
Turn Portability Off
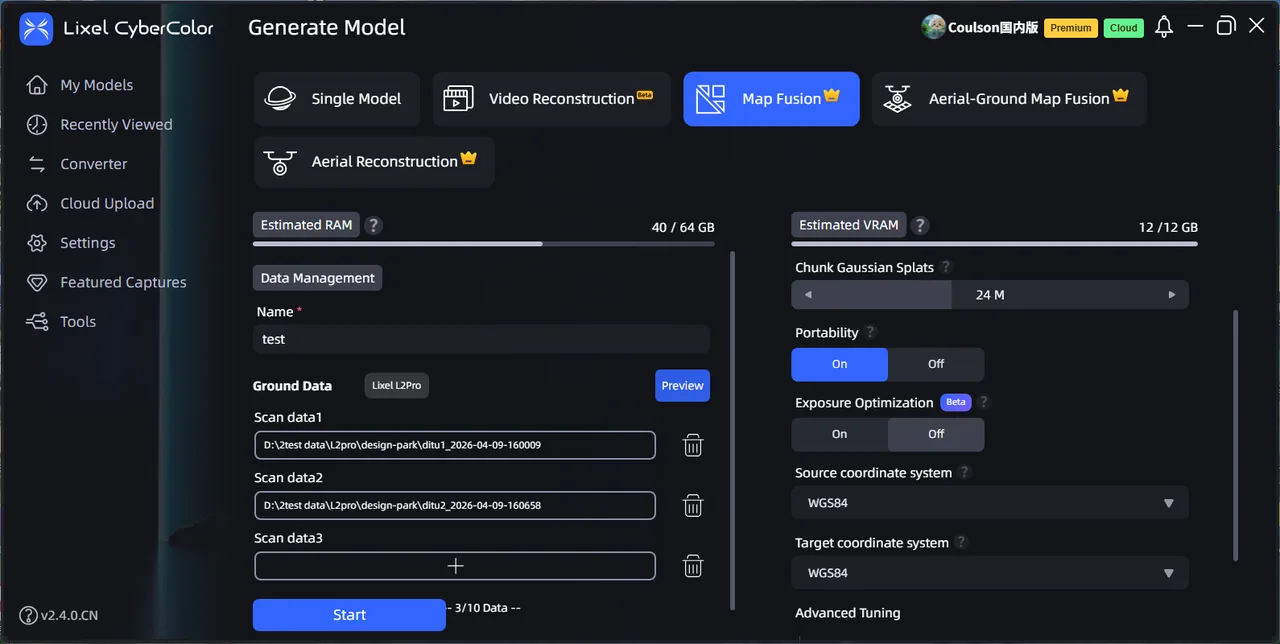(x=936, y=364)
